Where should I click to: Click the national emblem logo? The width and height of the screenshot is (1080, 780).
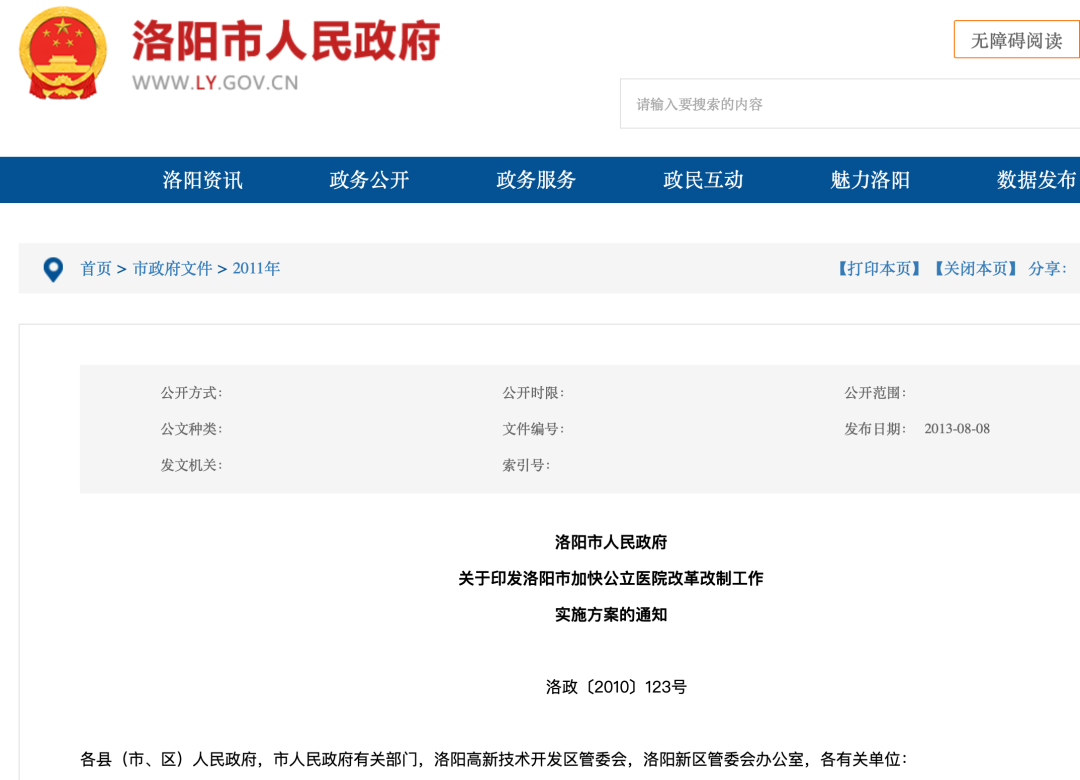pos(63,53)
